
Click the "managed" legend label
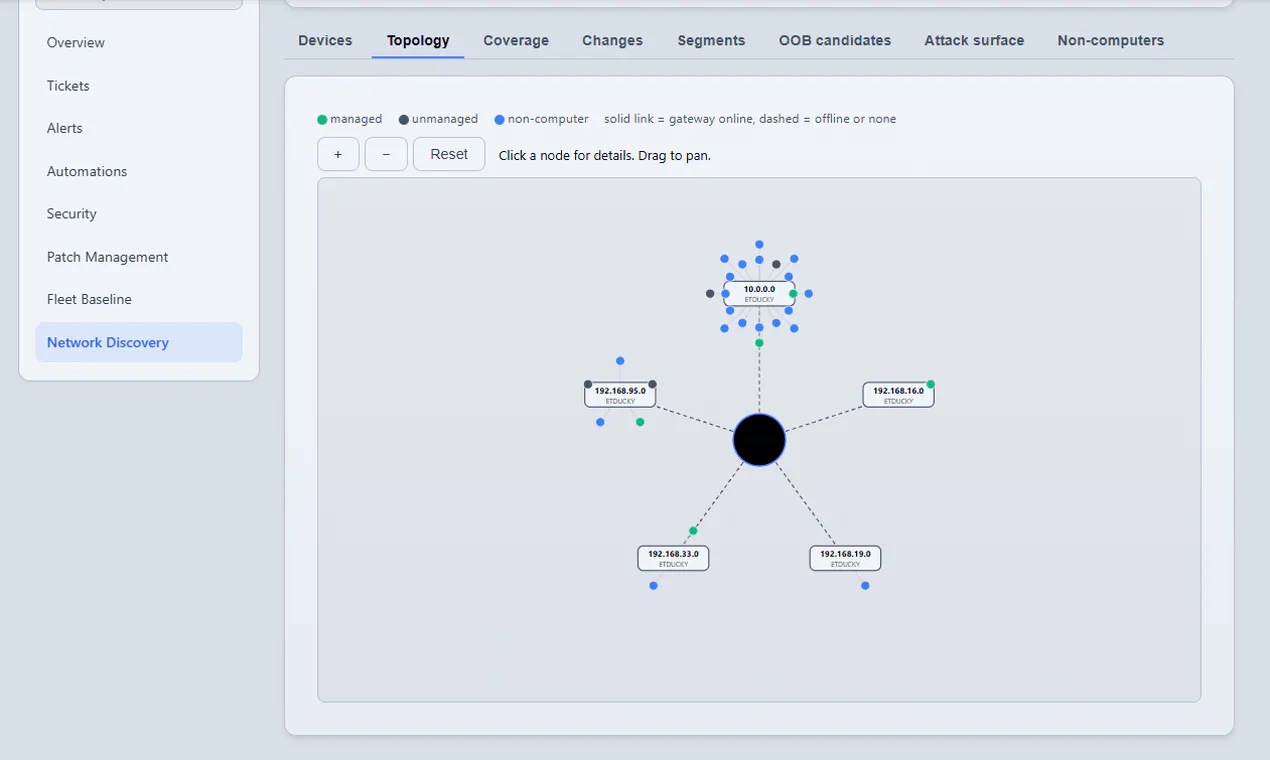tap(356, 119)
